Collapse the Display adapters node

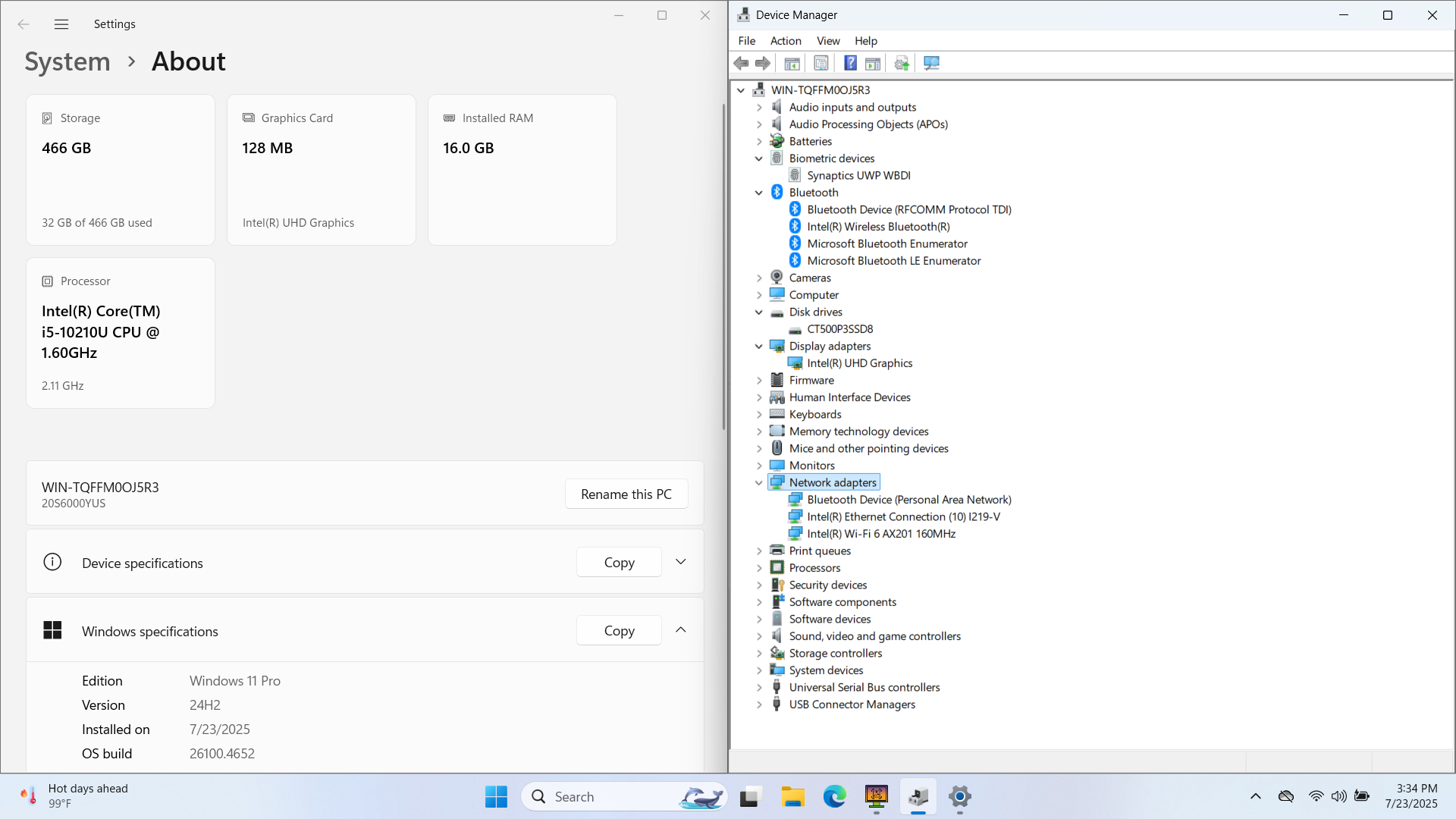click(x=759, y=347)
